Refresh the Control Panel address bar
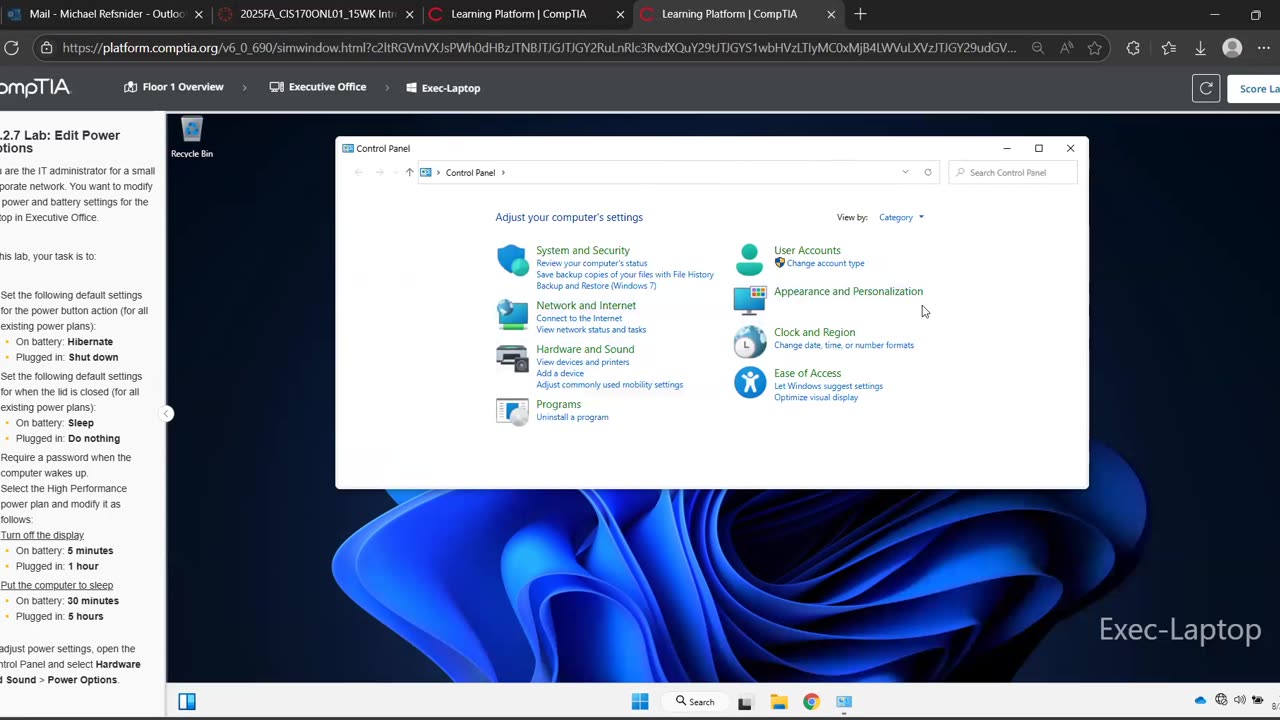 [x=928, y=172]
